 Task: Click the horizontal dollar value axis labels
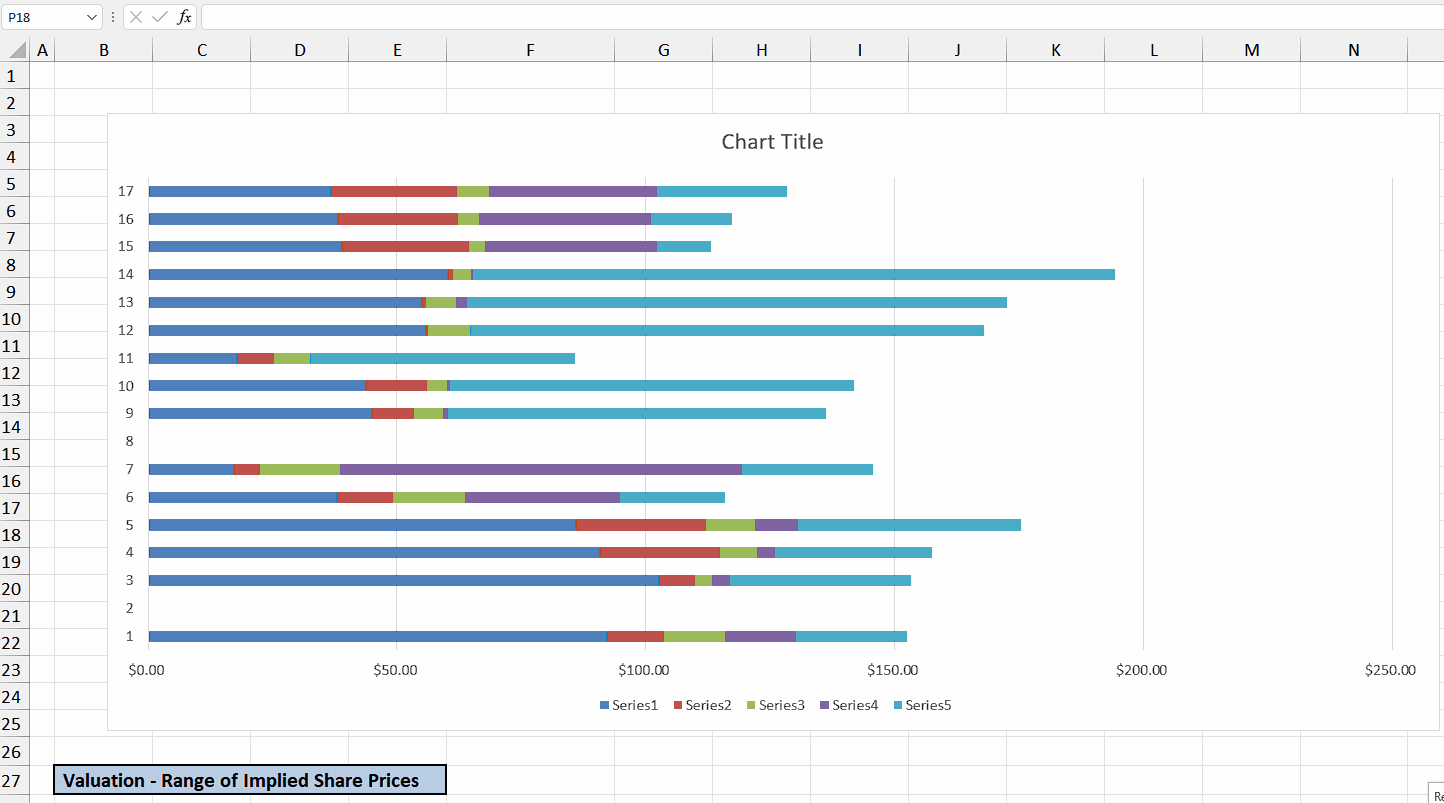[x=645, y=669]
